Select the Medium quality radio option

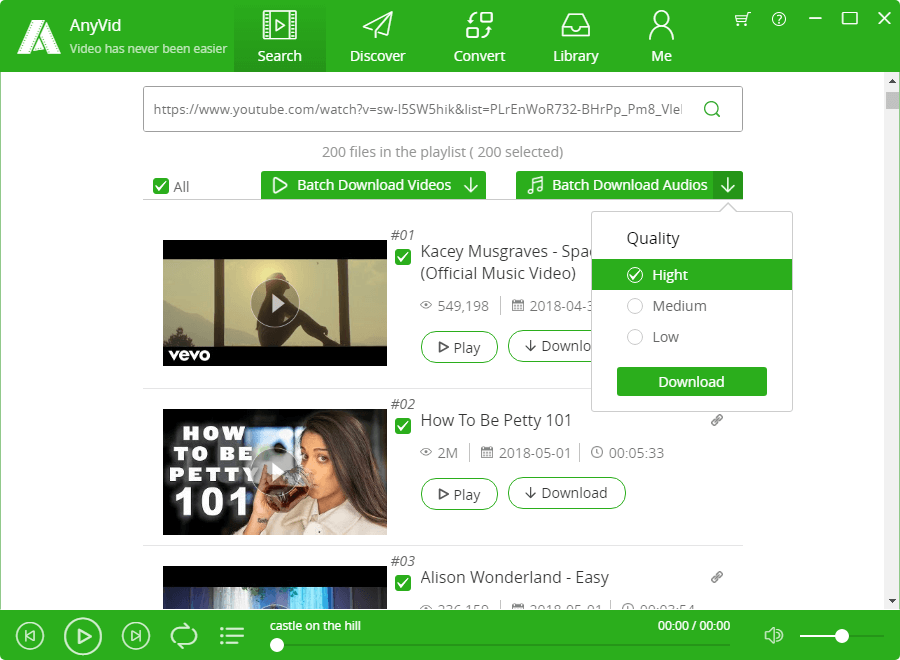(635, 306)
